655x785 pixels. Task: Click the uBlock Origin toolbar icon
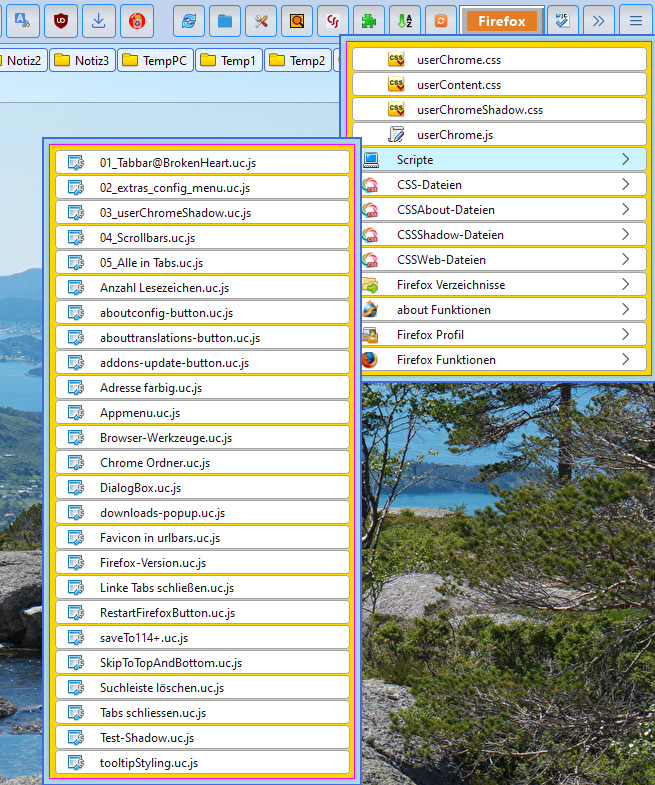point(61,20)
